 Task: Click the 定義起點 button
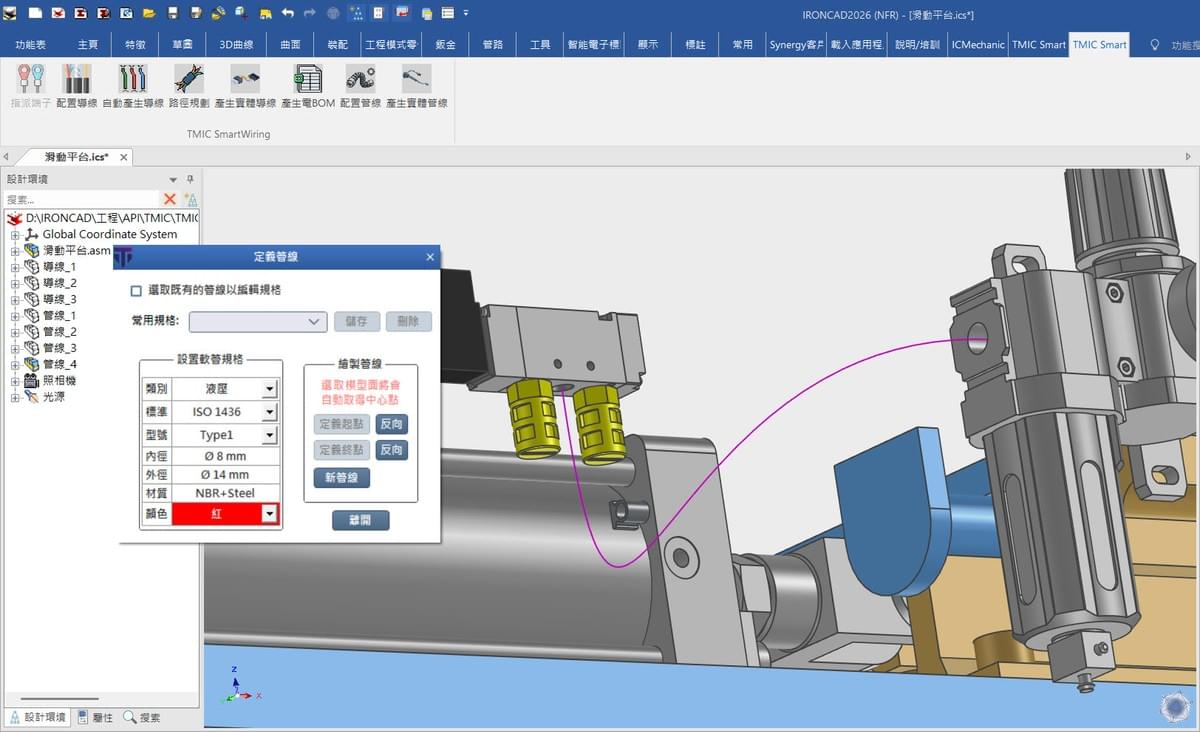pyautogui.click(x=342, y=424)
